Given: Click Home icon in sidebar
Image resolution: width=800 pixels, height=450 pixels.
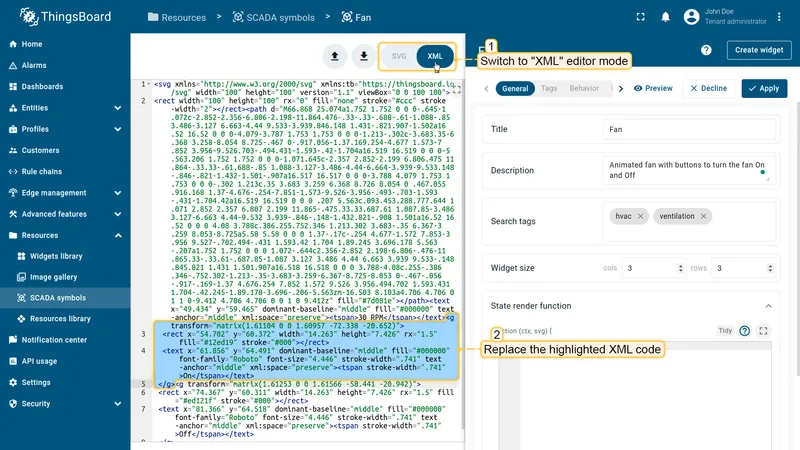Looking at the screenshot, I should [13, 44].
